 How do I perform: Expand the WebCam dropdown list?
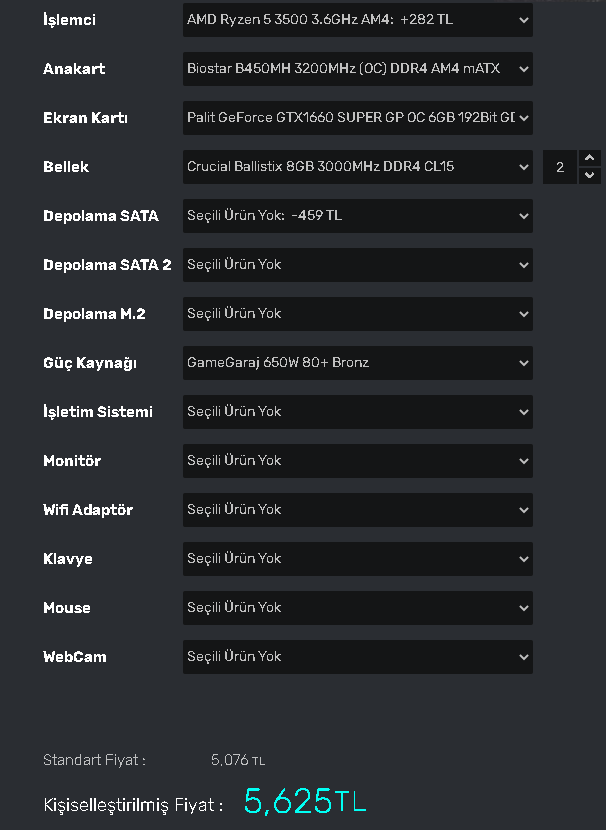click(357, 656)
